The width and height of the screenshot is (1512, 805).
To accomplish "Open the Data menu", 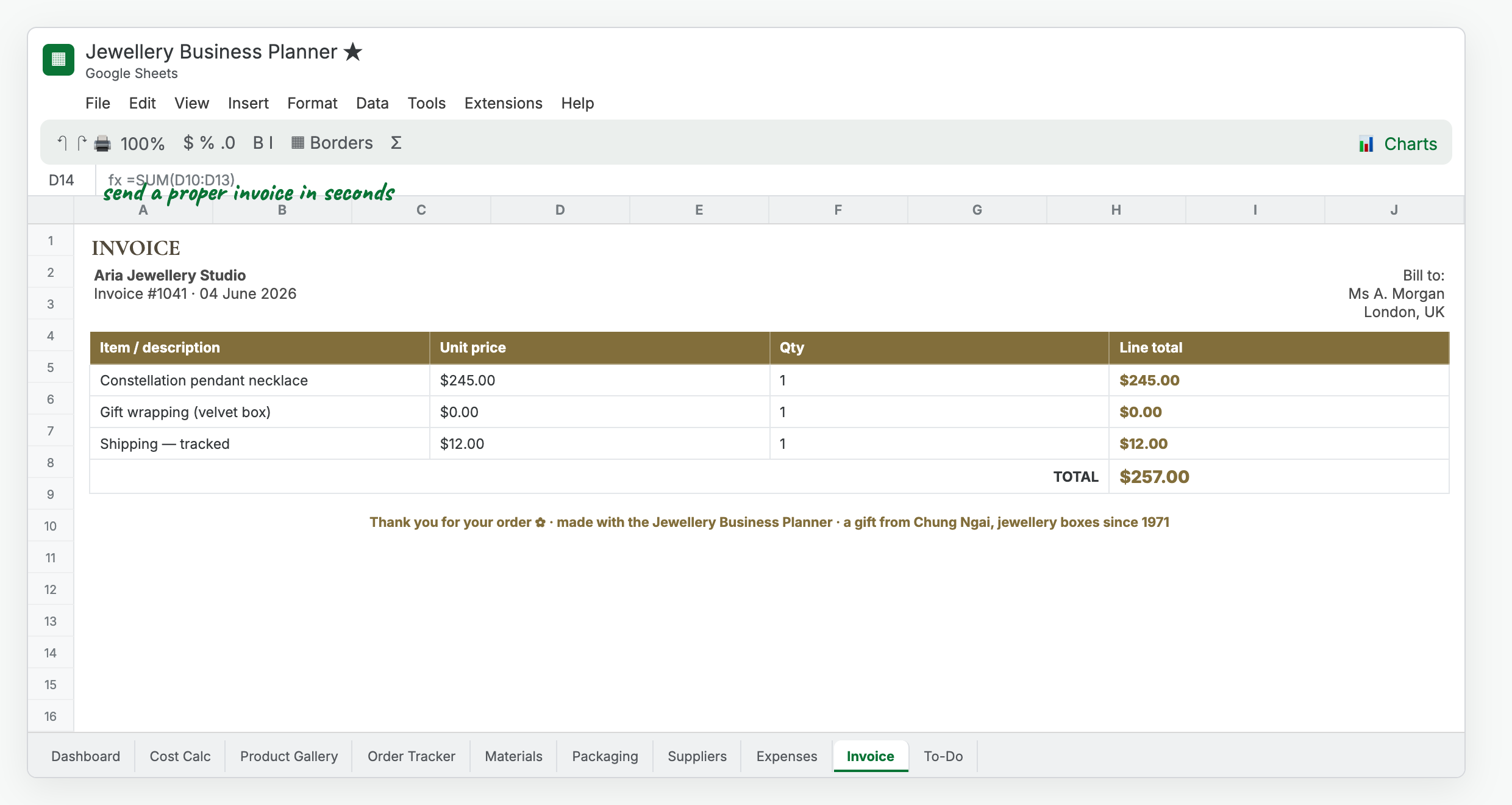I will (x=373, y=103).
